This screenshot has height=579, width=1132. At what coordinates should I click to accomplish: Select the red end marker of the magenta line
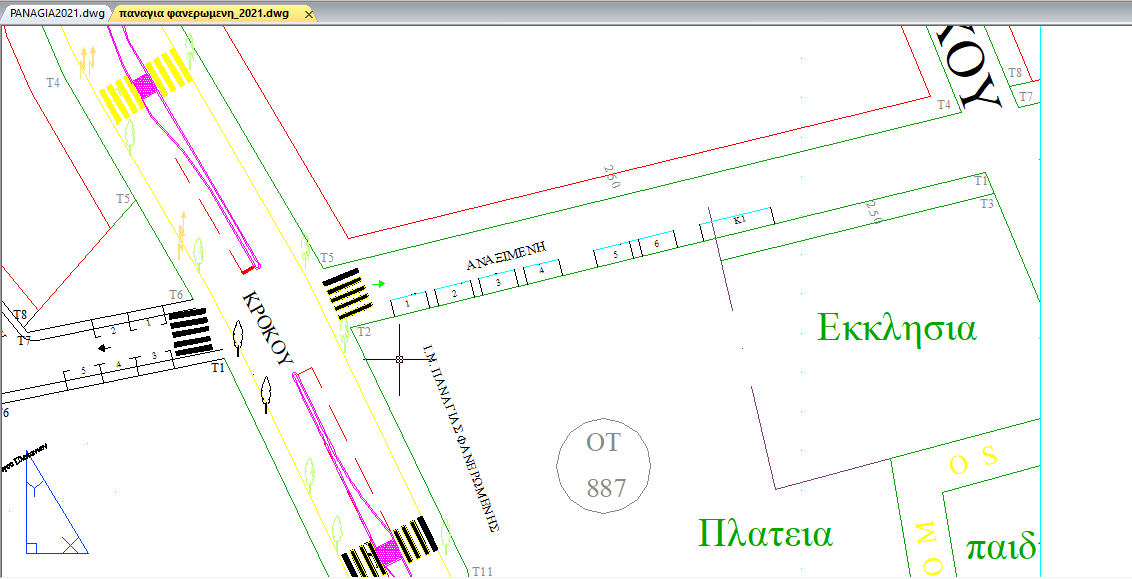pyautogui.click(x=248, y=269)
